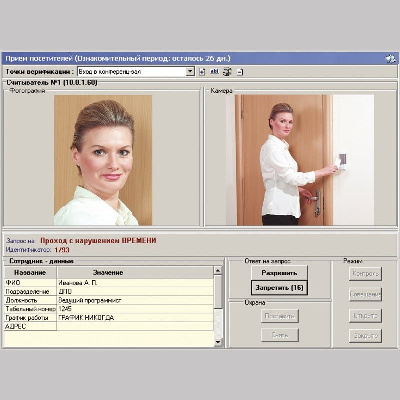Click the Снять guard button
The image size is (400, 400).
(x=280, y=335)
